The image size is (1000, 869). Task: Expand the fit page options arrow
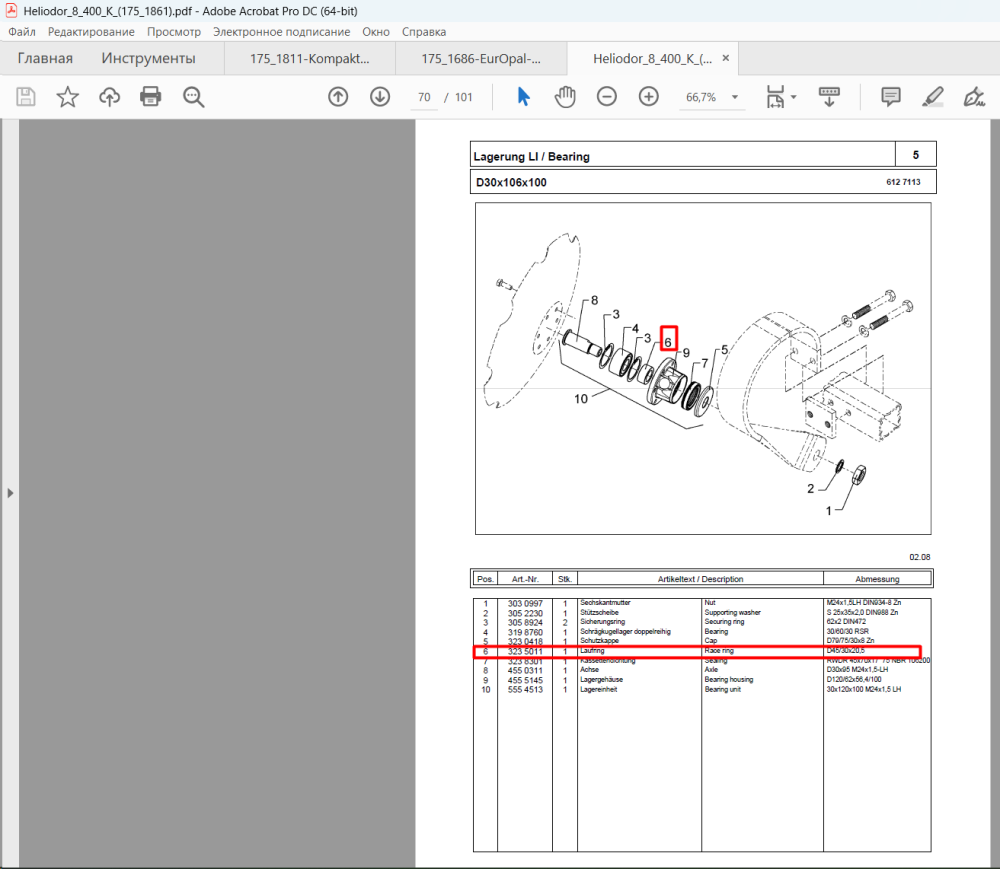pyautogui.click(x=793, y=98)
